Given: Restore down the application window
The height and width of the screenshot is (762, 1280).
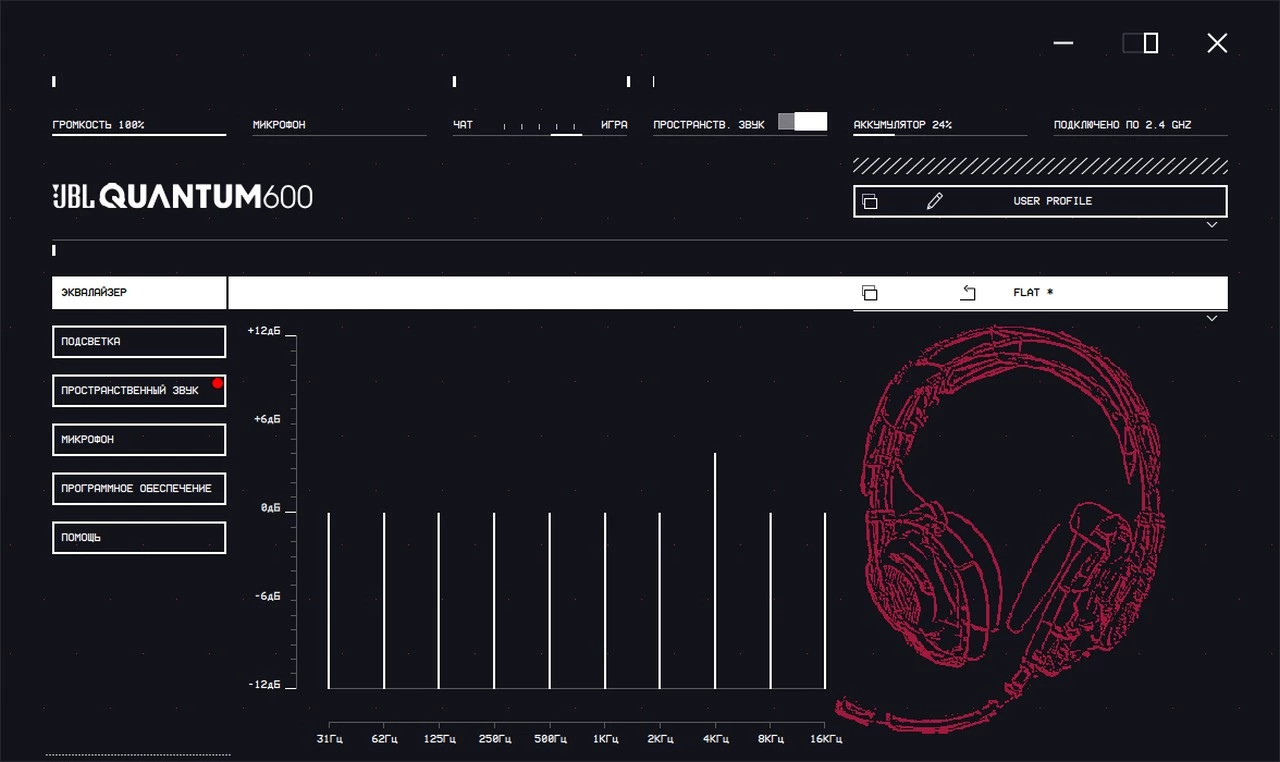Looking at the screenshot, I should point(1140,43).
